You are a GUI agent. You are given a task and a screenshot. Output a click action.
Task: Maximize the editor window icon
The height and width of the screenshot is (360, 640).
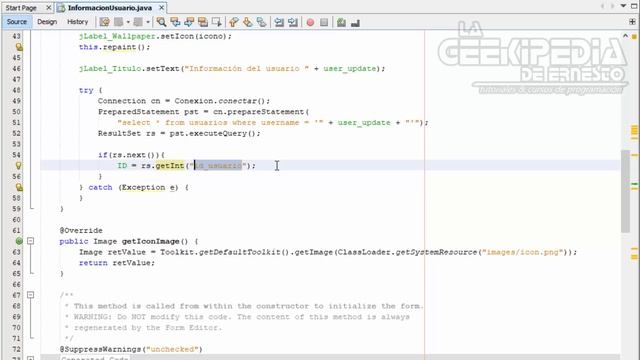pos(634,6)
